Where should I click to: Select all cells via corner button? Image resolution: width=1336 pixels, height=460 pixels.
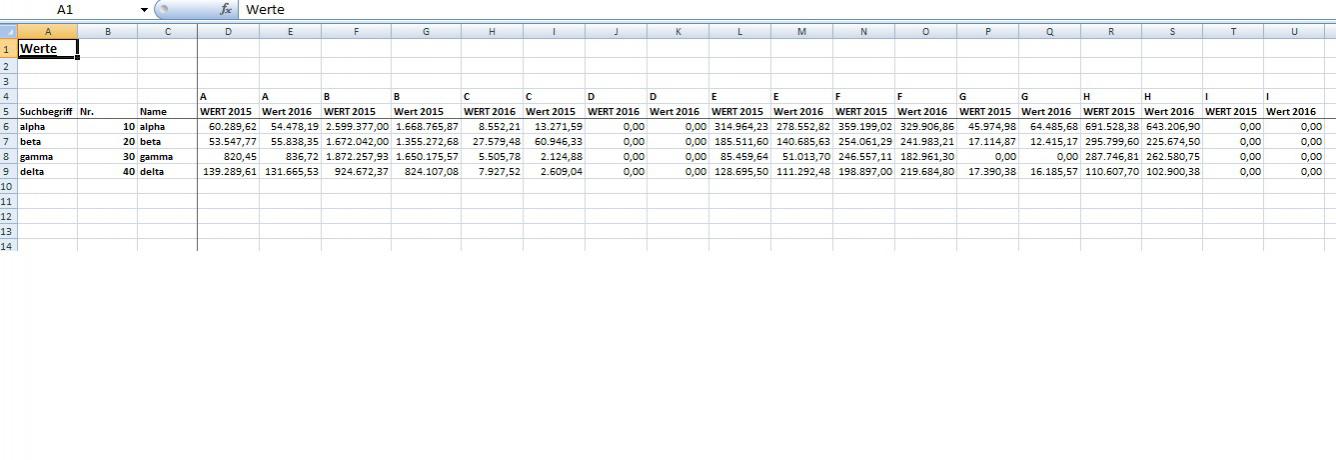8,32
